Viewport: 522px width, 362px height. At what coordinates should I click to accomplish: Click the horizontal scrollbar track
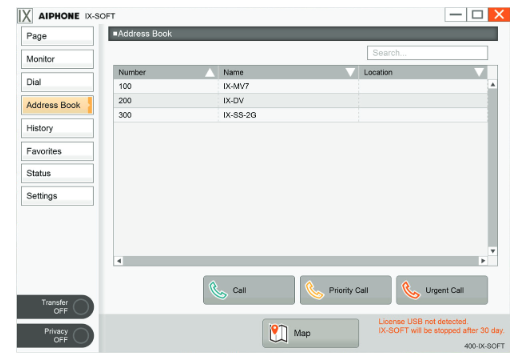(301, 261)
